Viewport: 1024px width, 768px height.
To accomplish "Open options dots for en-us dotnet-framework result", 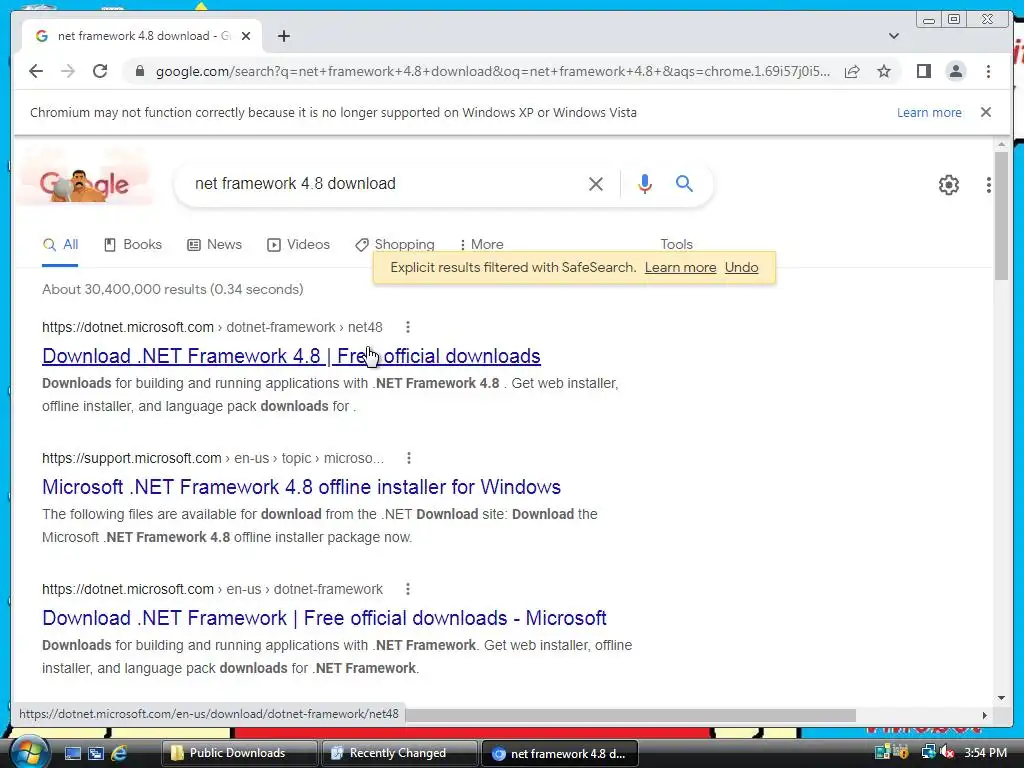I will tap(408, 589).
